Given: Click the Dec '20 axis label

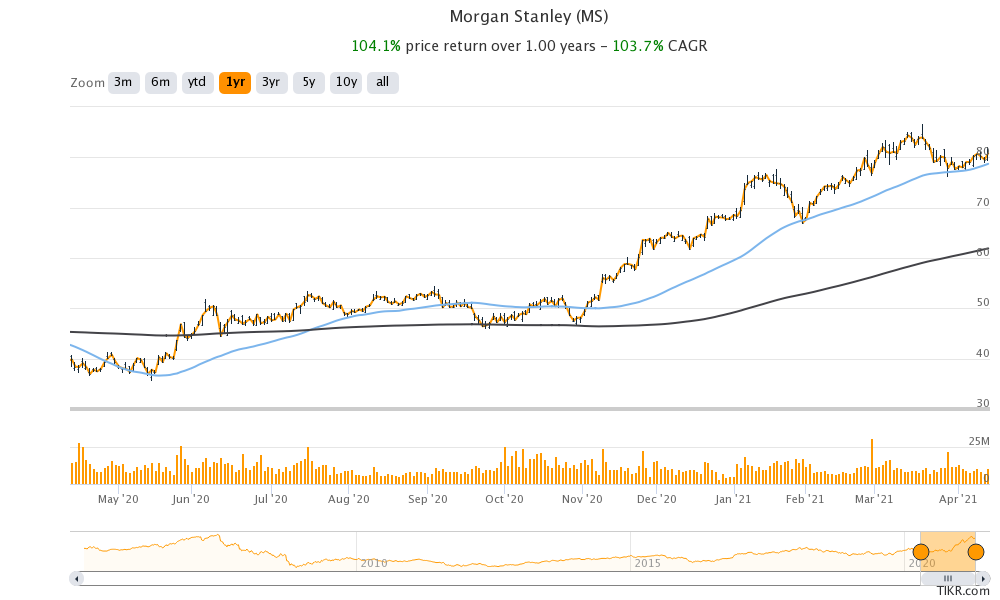Looking at the screenshot, I should coord(657,499).
